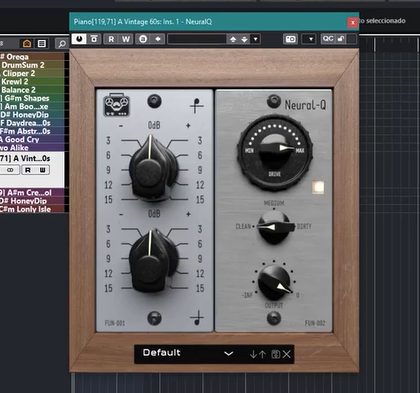Enable Read (R) on A Vint...0s track
420x393 pixels.
28,170
